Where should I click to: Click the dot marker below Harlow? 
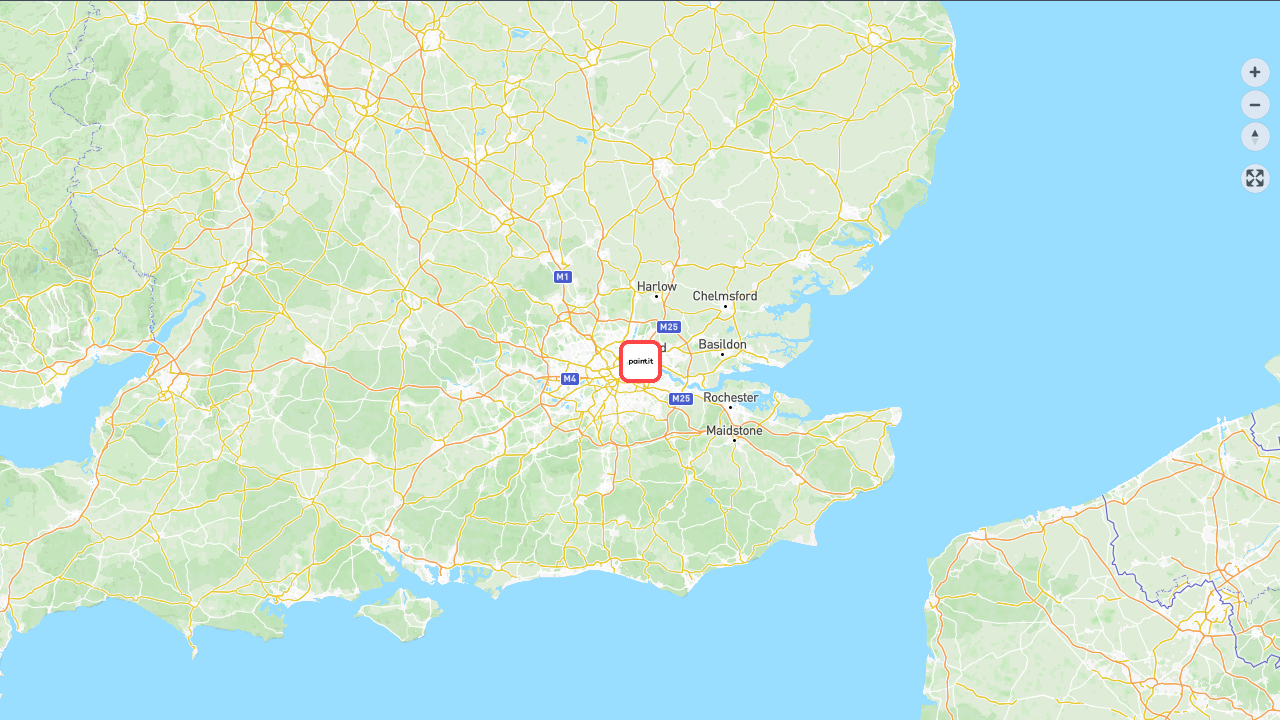(656, 296)
